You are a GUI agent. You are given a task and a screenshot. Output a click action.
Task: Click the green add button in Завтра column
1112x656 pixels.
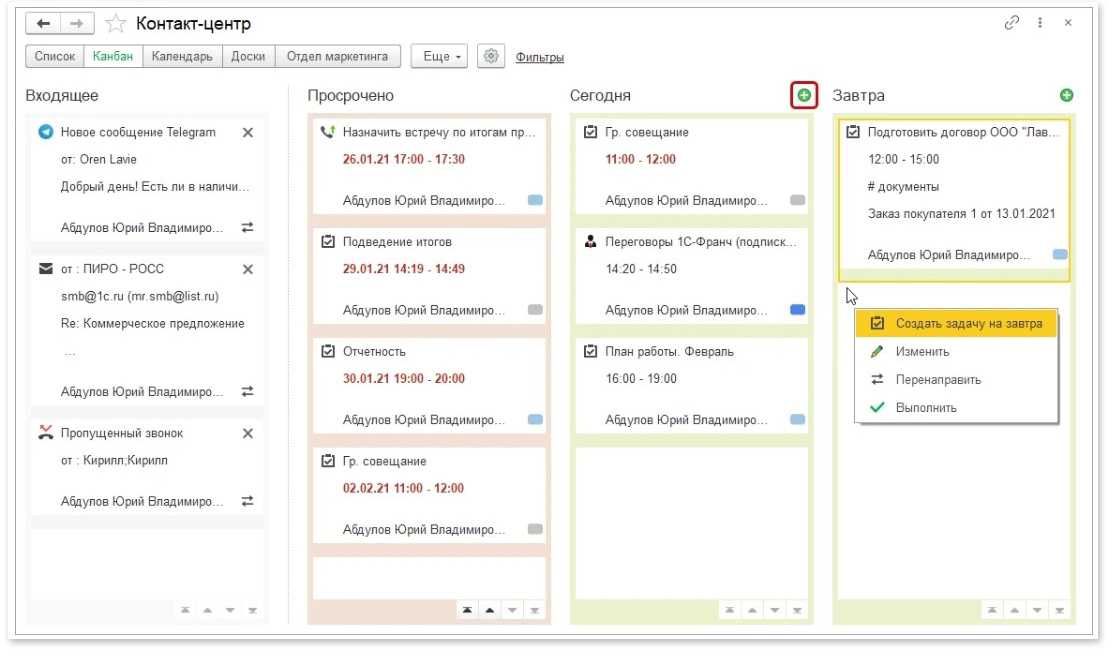1066,96
